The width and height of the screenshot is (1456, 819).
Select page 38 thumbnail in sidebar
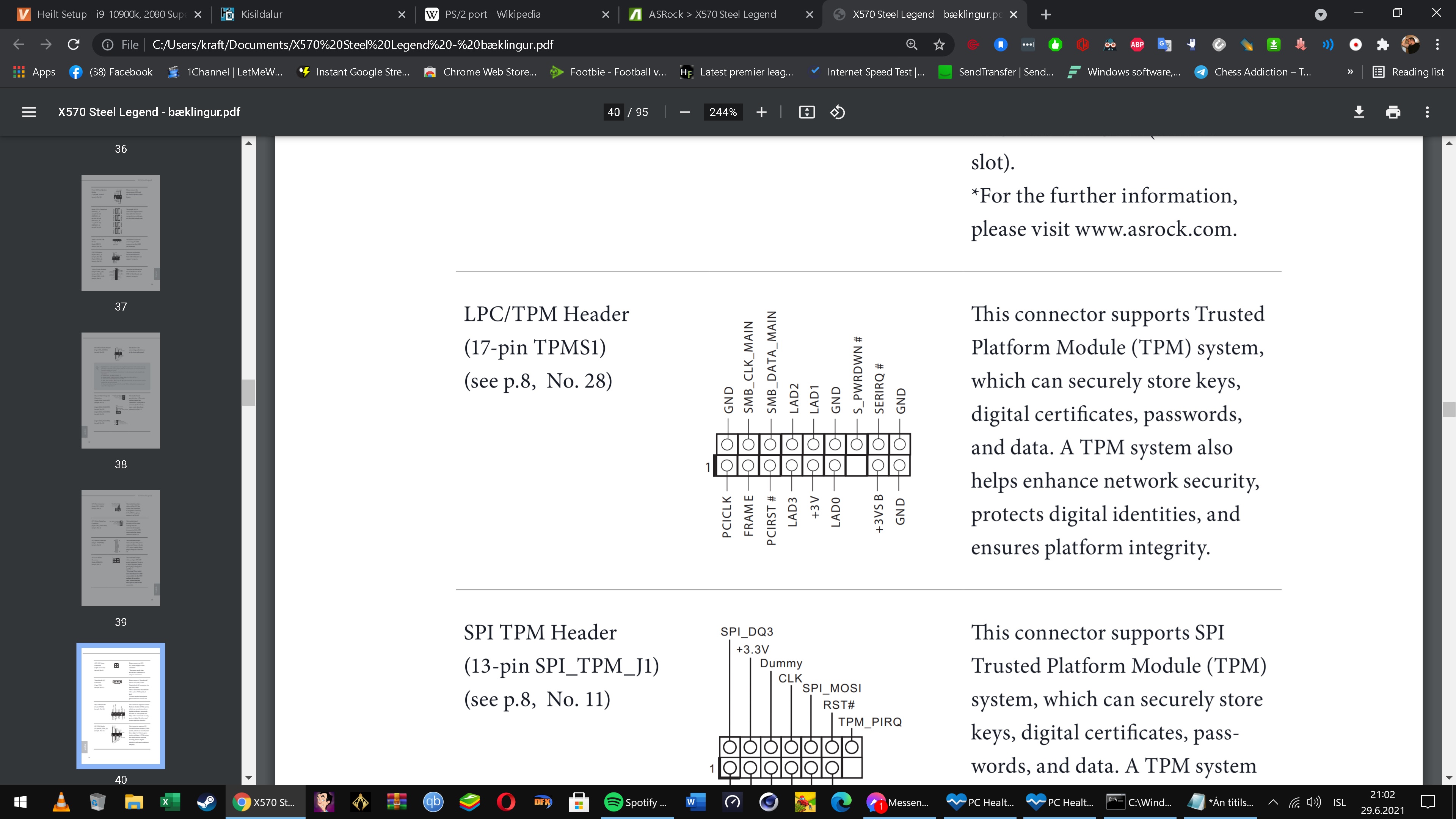pos(121,390)
